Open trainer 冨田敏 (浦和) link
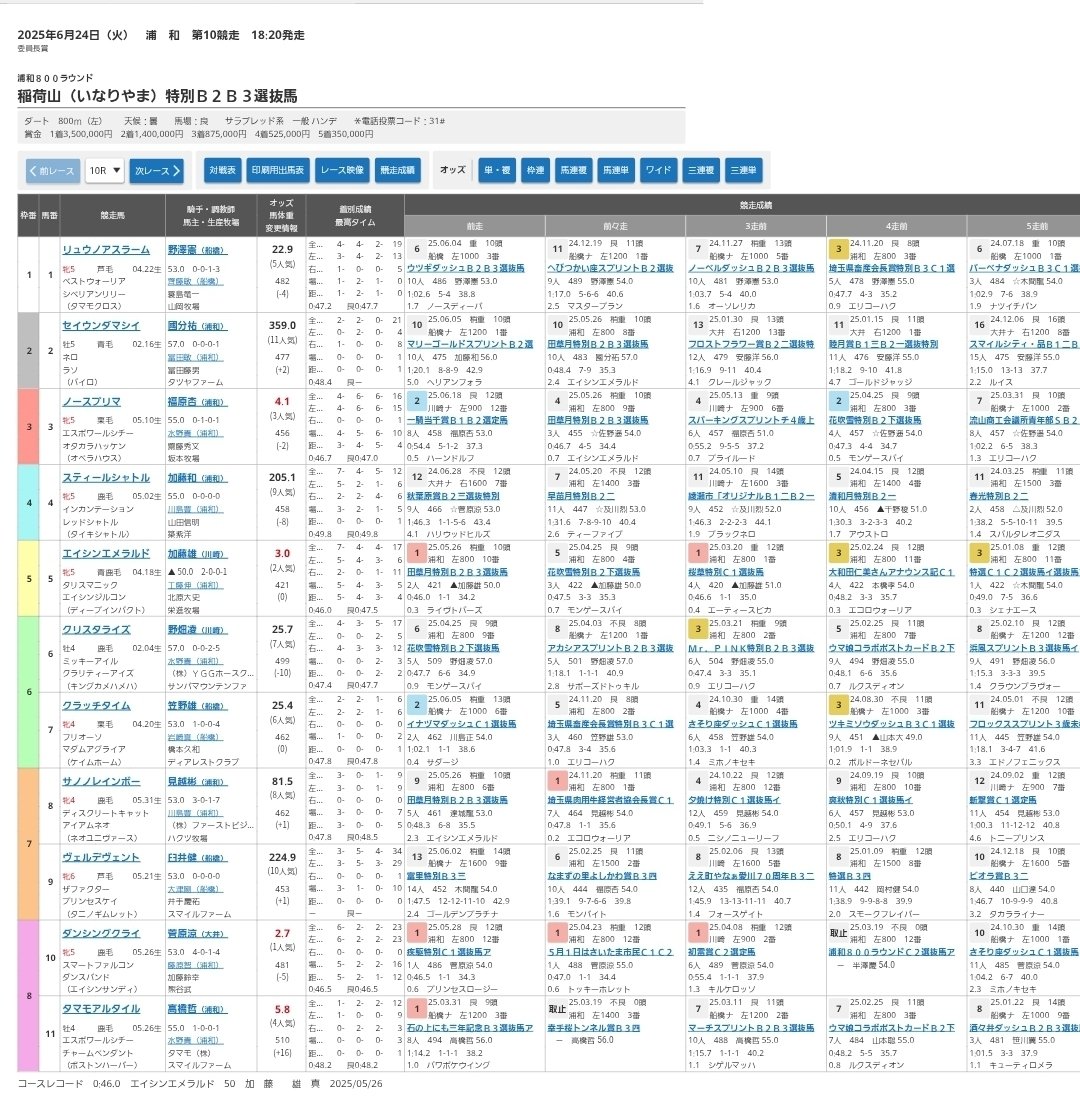The image size is (1080, 1105). pos(195,357)
